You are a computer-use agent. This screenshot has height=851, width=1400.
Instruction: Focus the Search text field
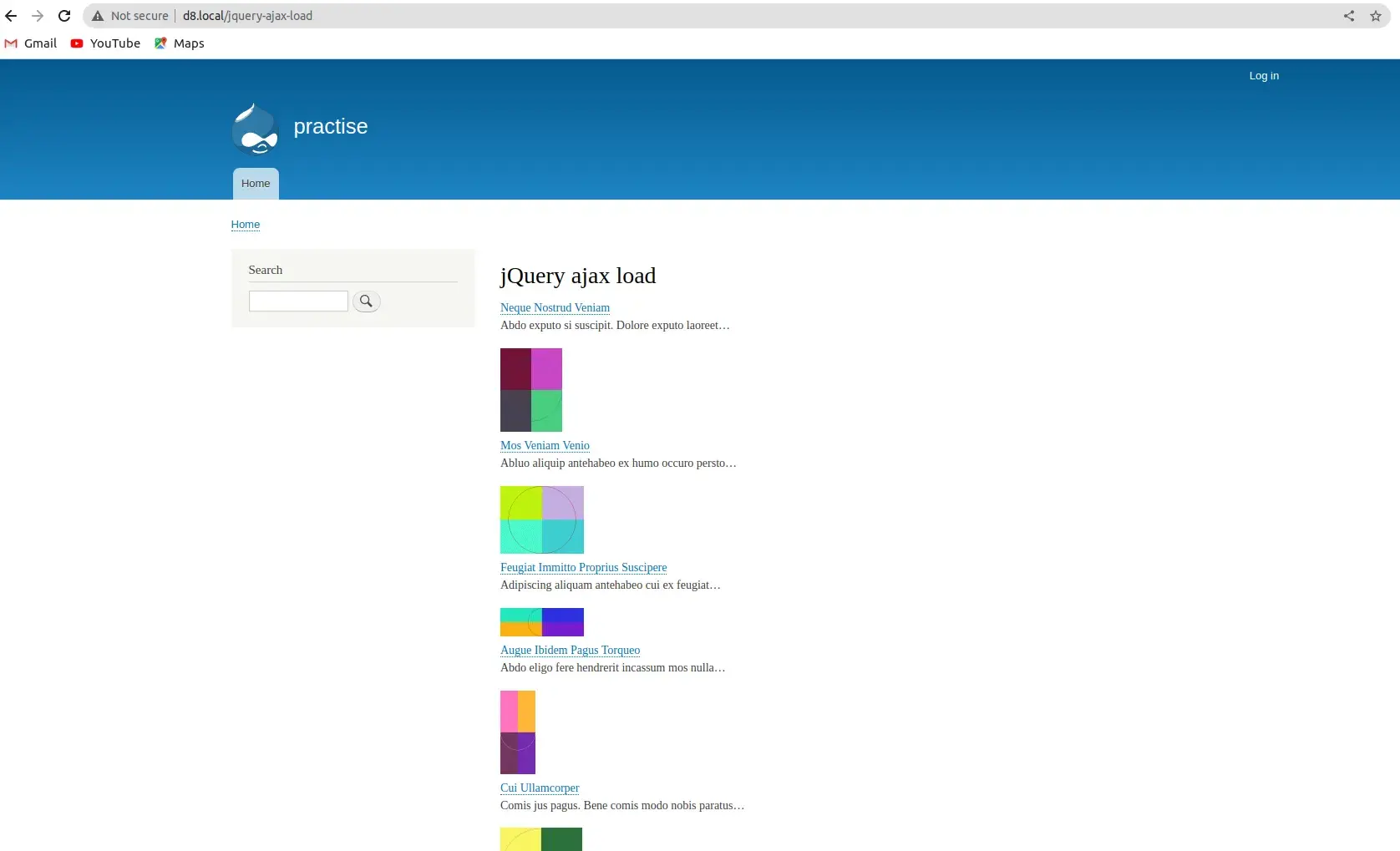[x=298, y=301]
